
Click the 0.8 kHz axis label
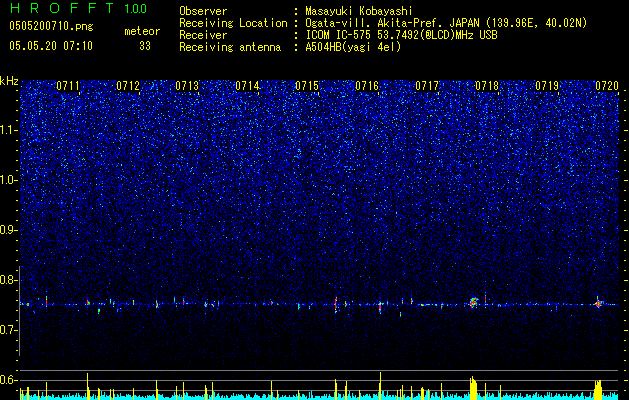(x=8, y=280)
